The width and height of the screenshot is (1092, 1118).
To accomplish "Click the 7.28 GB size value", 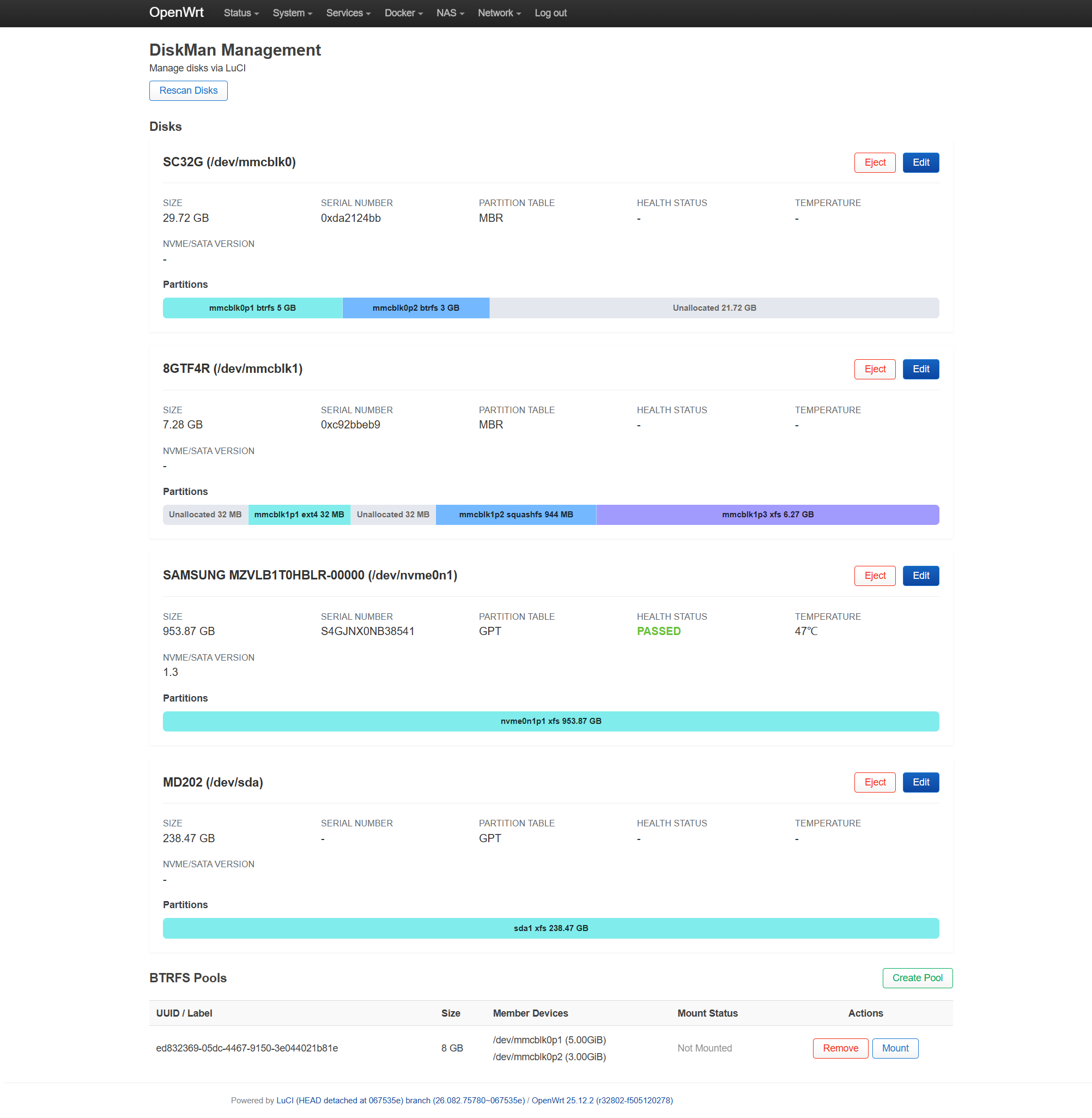I will pyautogui.click(x=183, y=425).
